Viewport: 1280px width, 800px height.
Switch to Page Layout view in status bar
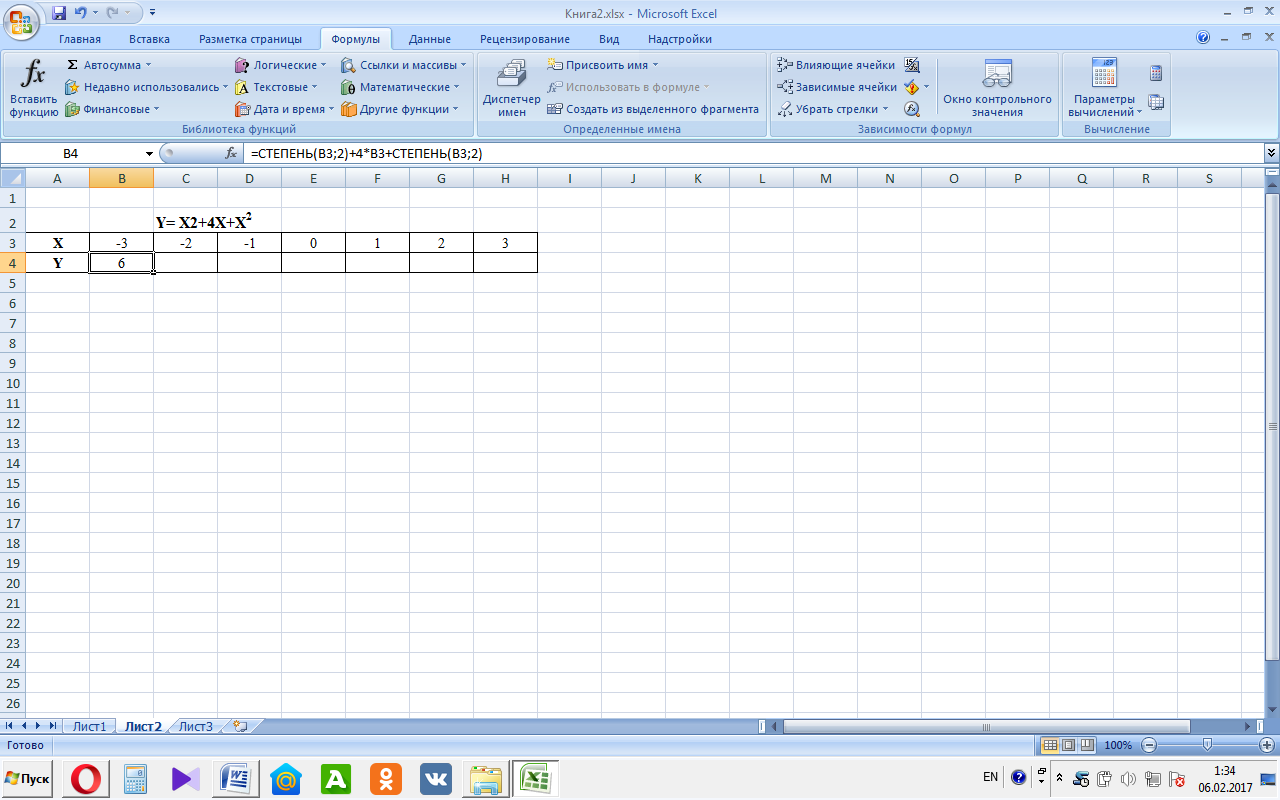(x=1067, y=745)
